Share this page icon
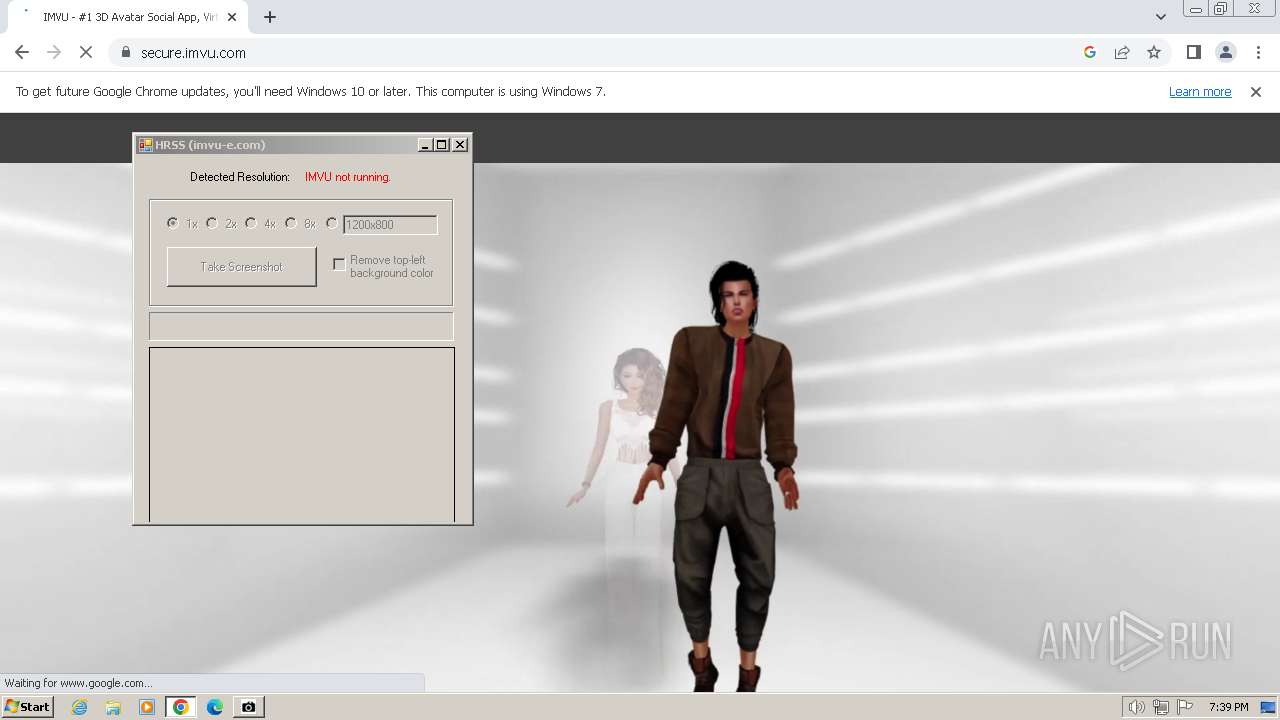The image size is (1280, 720). tap(1122, 52)
